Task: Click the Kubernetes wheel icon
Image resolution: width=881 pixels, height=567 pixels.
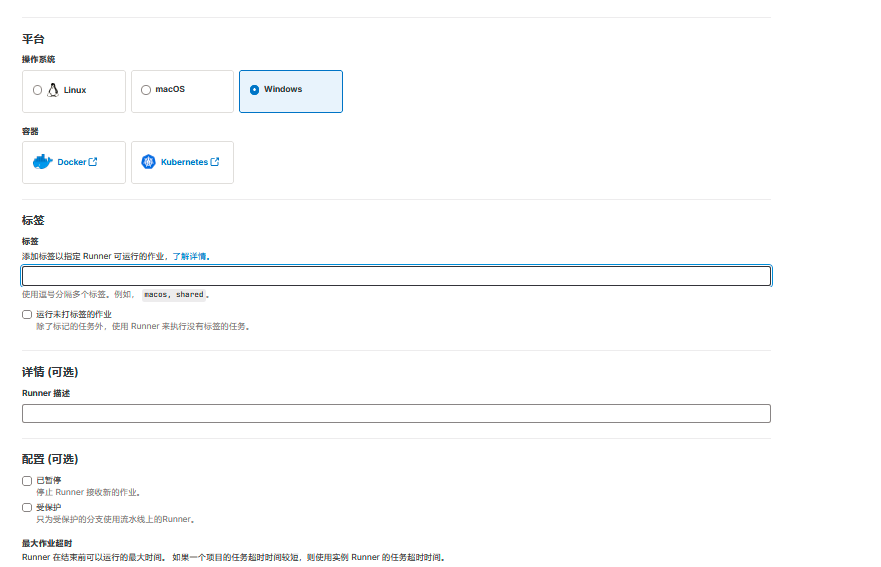Action: [149, 162]
